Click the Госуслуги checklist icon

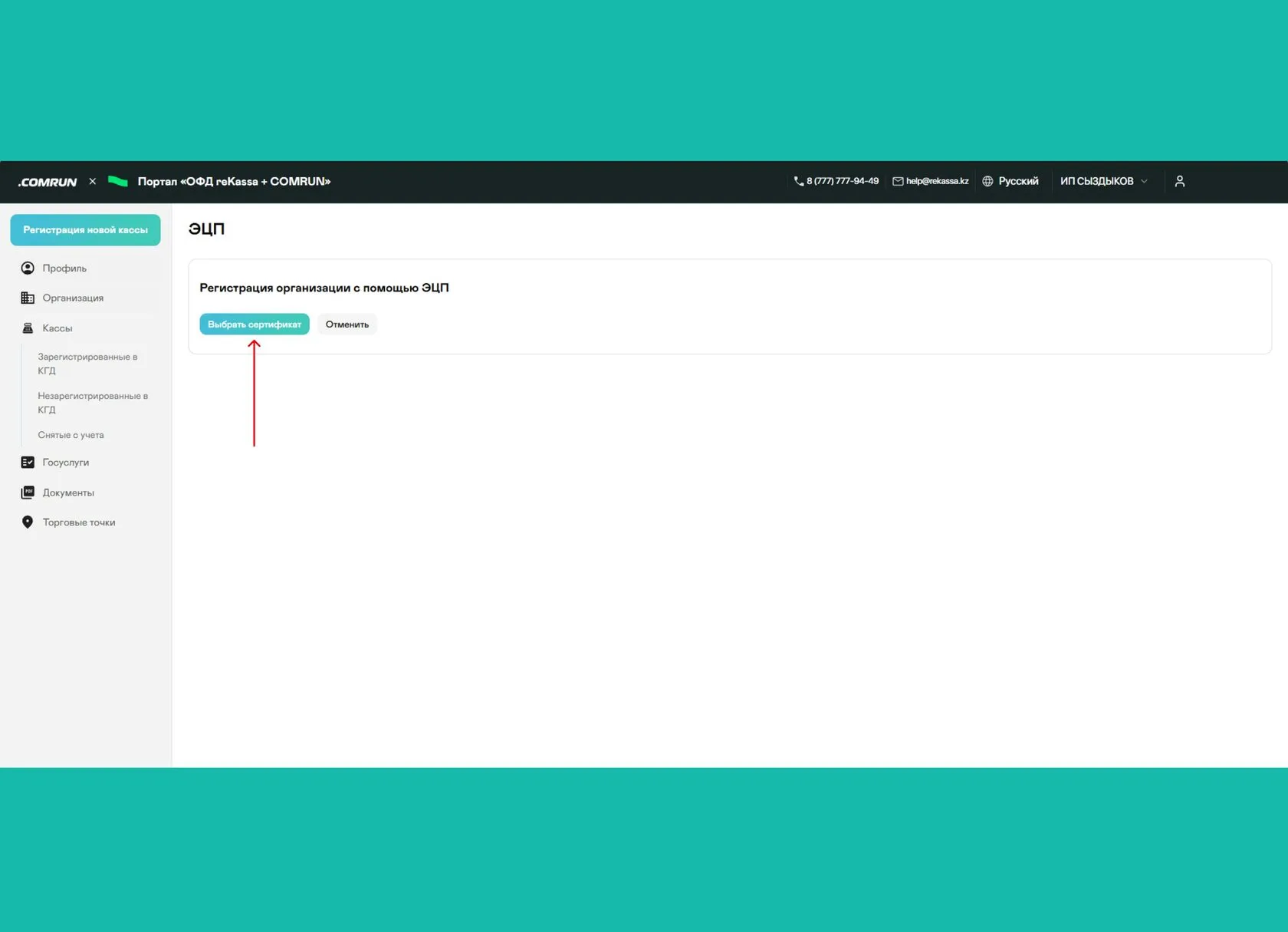[x=28, y=463]
